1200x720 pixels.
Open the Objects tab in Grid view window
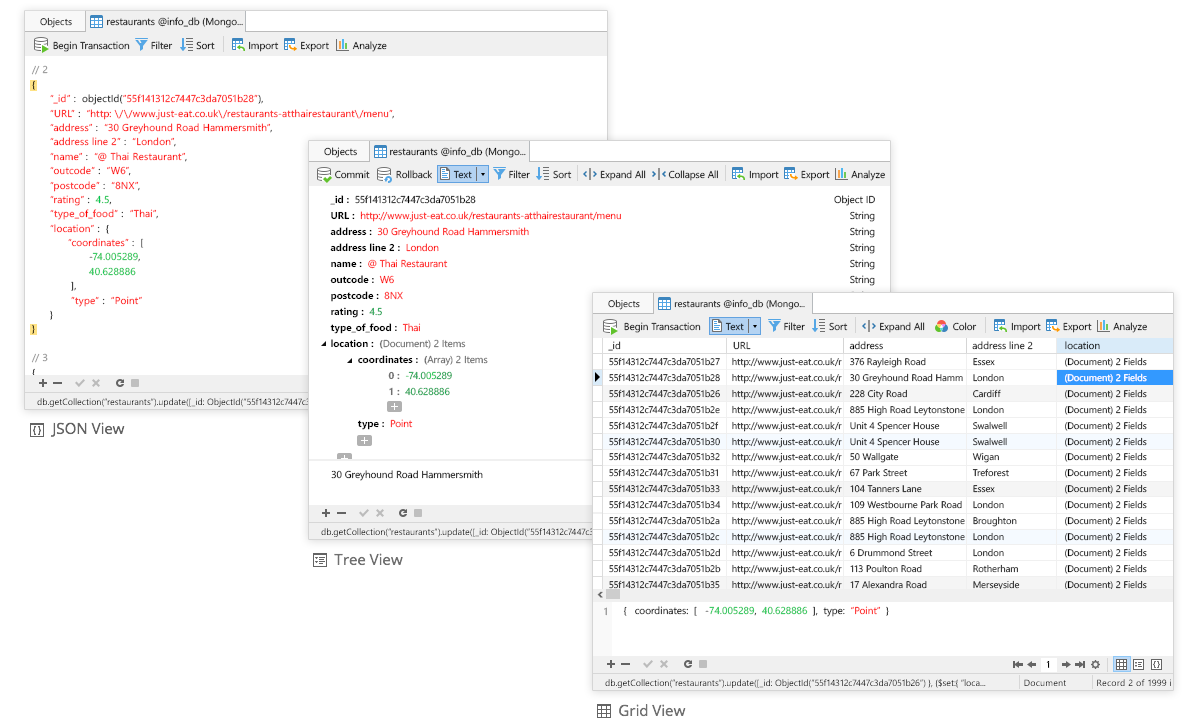[623, 303]
